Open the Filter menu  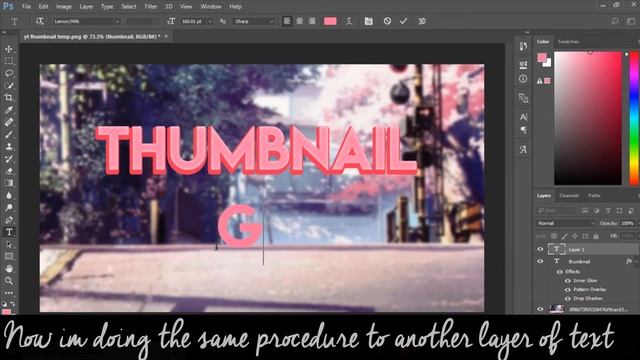[x=151, y=7]
